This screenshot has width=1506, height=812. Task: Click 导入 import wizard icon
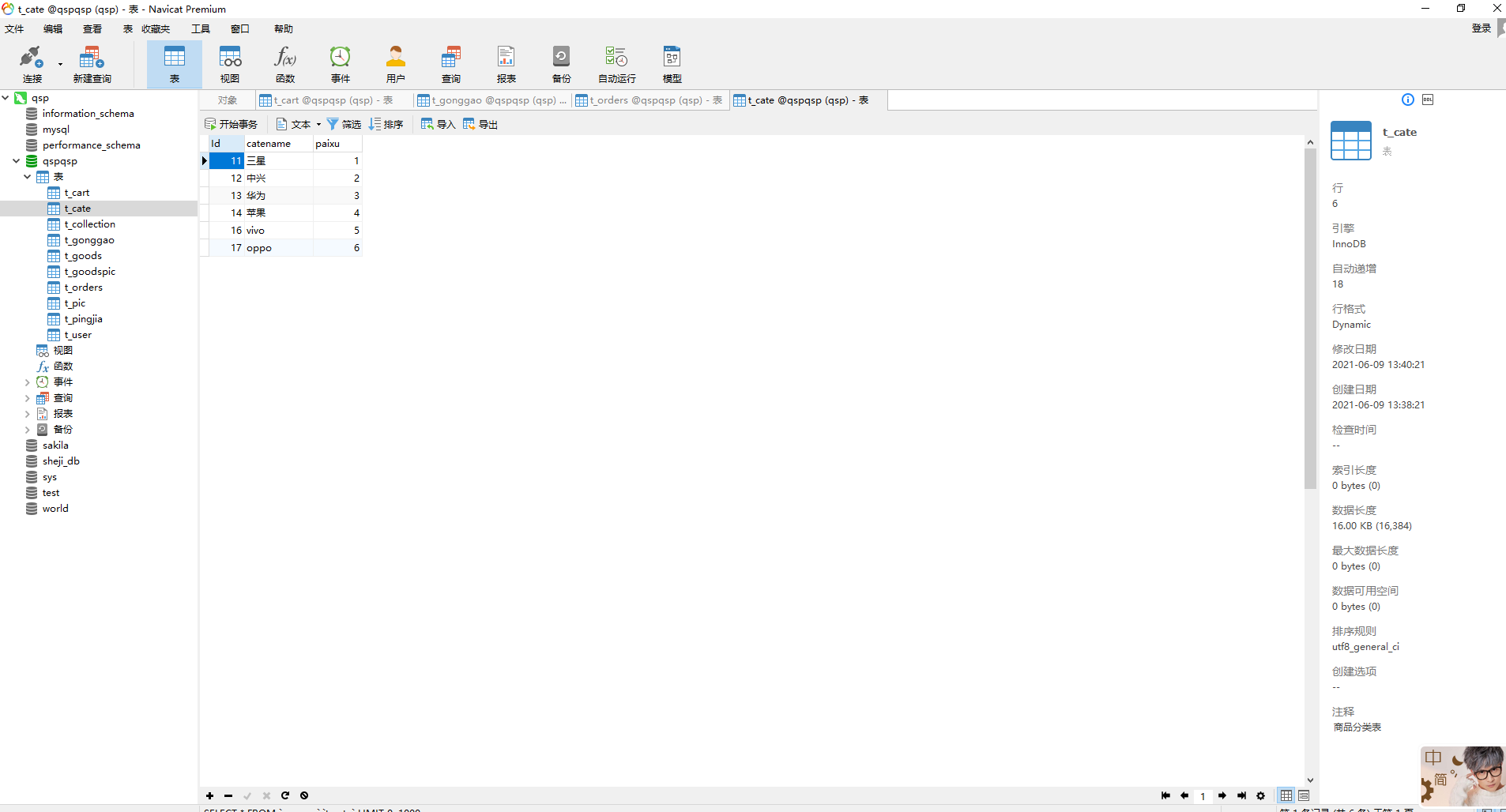click(x=439, y=124)
